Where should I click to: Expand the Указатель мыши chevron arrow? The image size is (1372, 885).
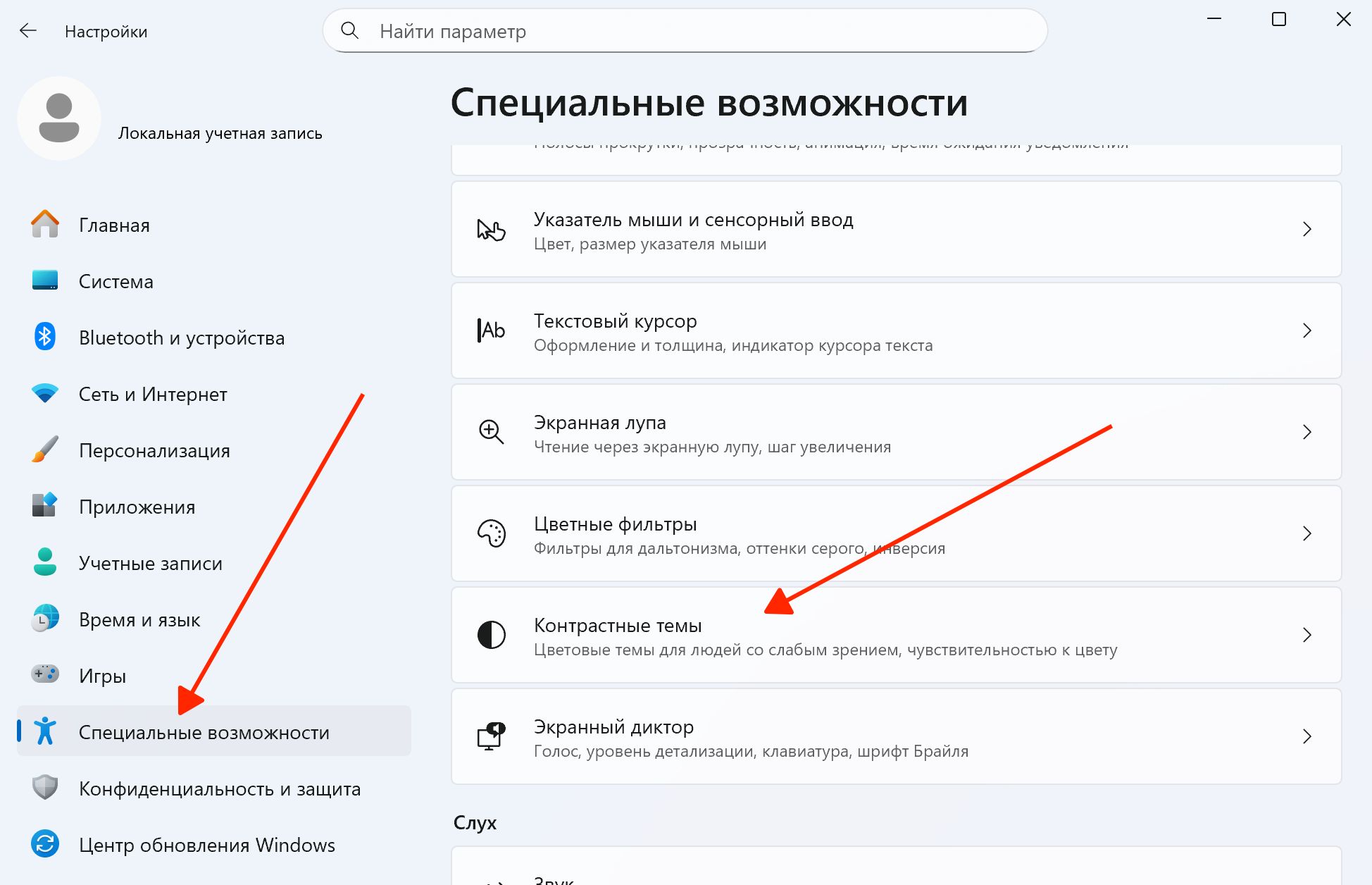click(x=1306, y=229)
